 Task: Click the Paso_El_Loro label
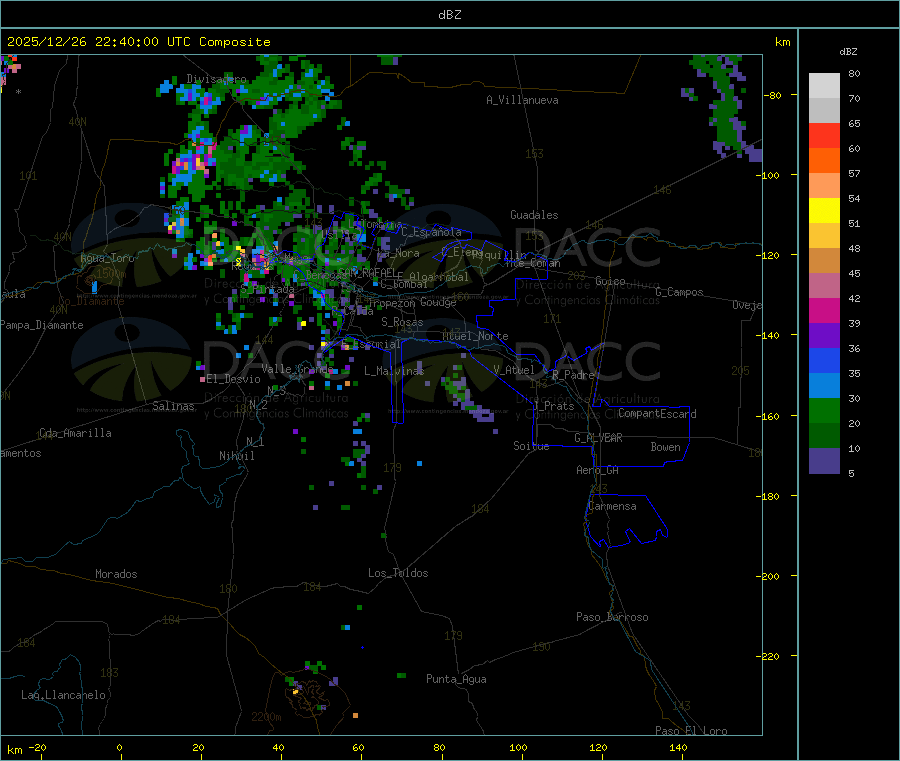[x=692, y=731]
